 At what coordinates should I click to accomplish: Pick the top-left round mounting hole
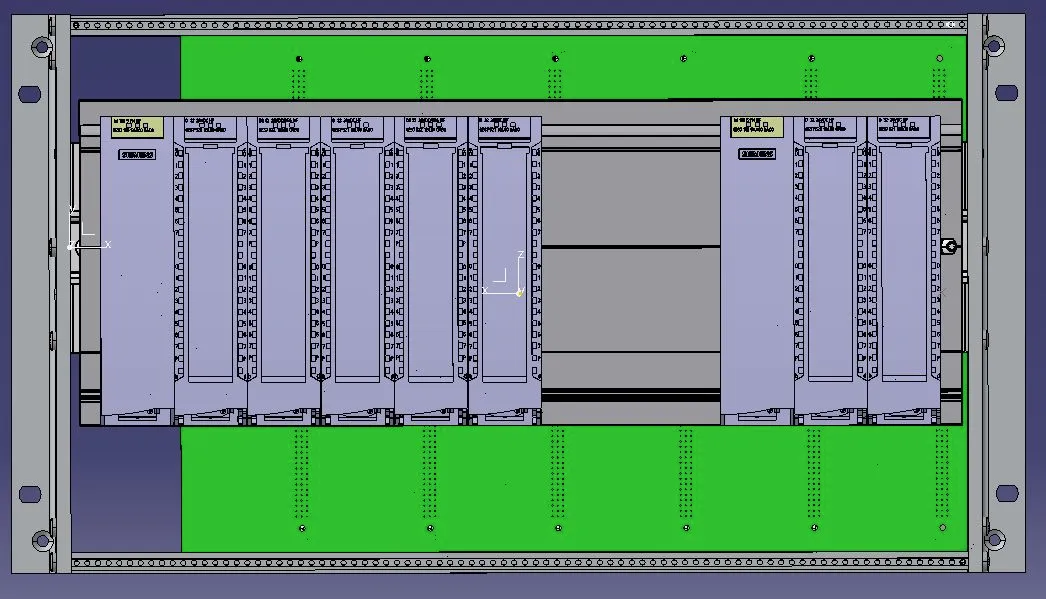tap(41, 46)
